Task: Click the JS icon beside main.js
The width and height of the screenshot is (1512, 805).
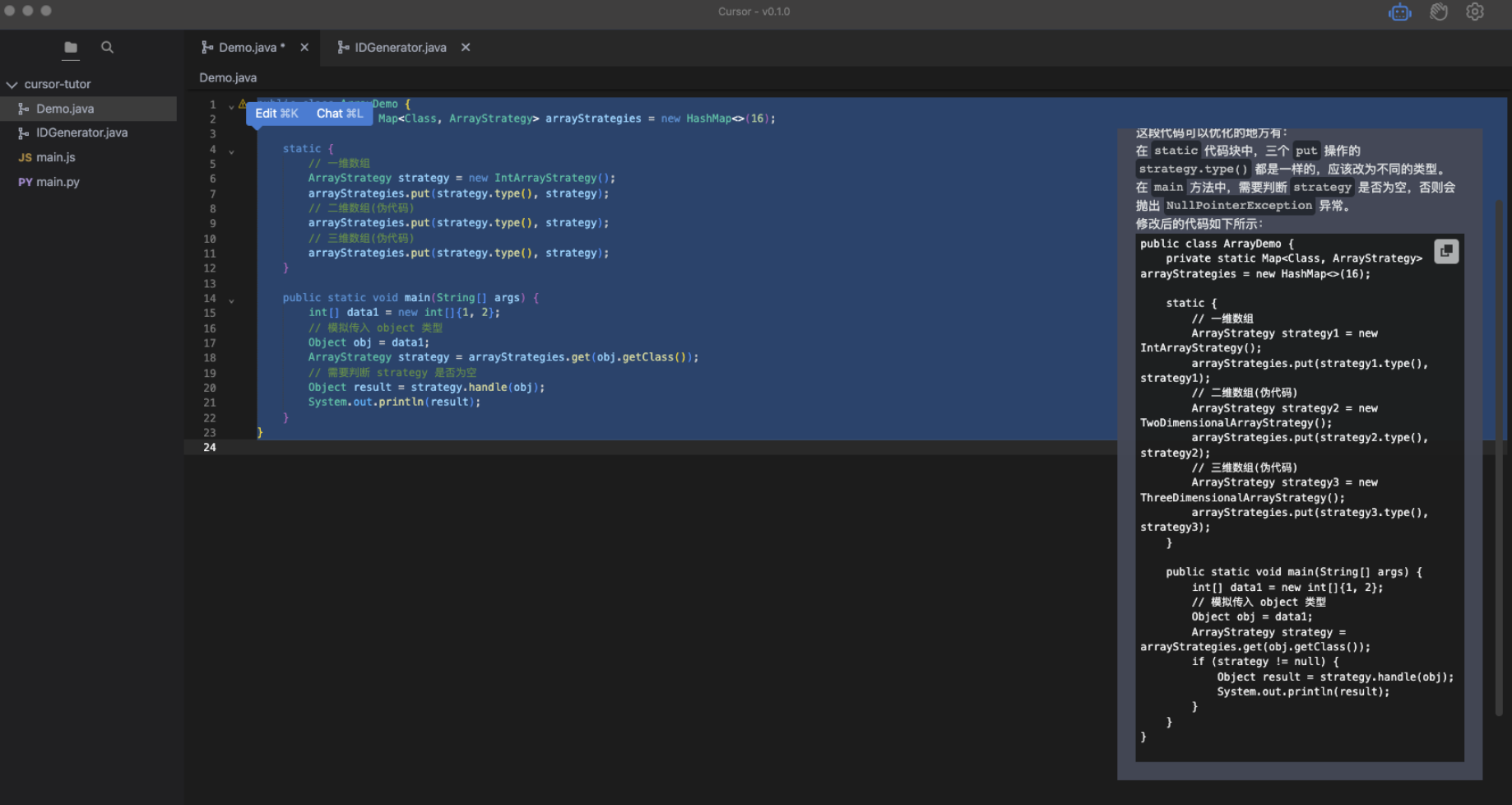Action: (x=25, y=157)
